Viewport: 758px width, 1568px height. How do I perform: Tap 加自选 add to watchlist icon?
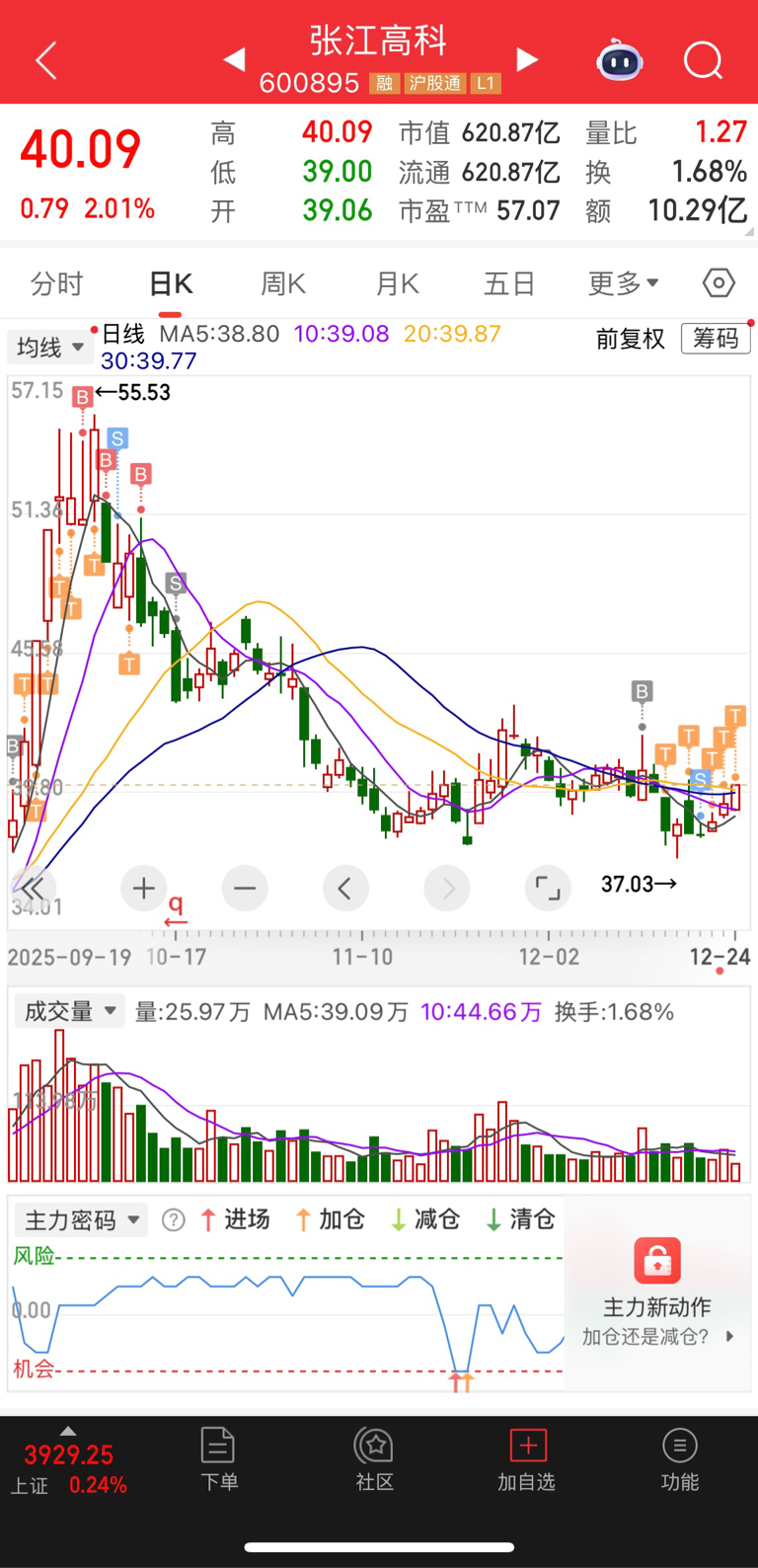[x=527, y=1457]
